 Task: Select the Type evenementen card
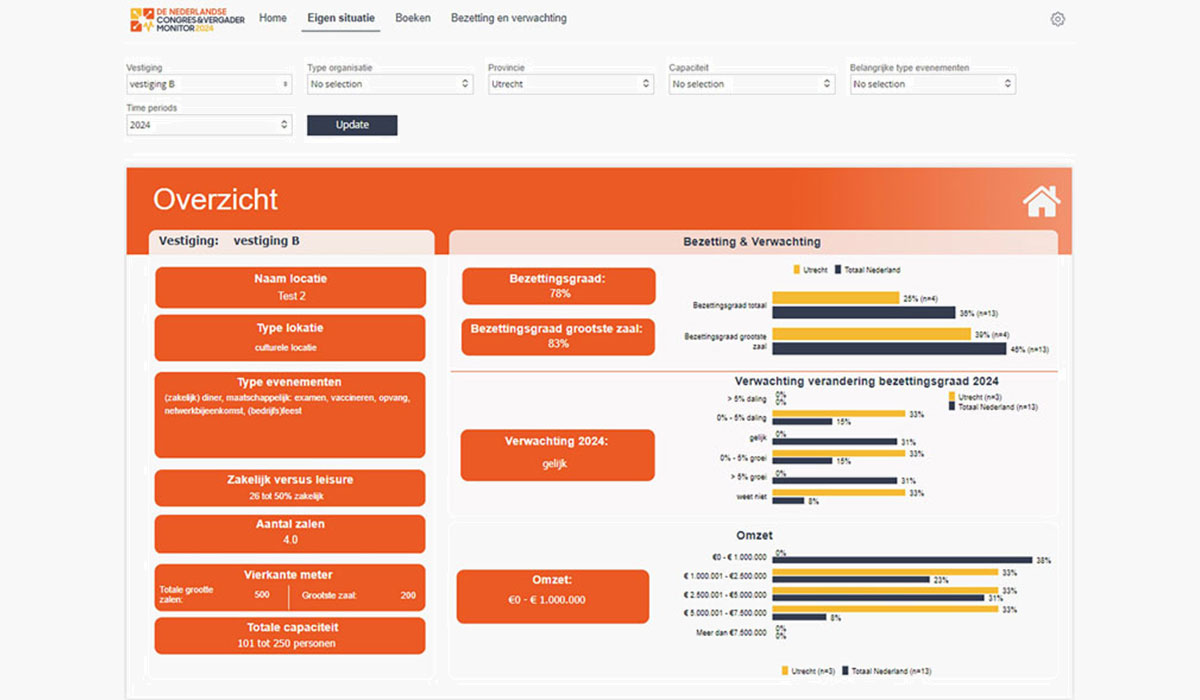pos(290,415)
